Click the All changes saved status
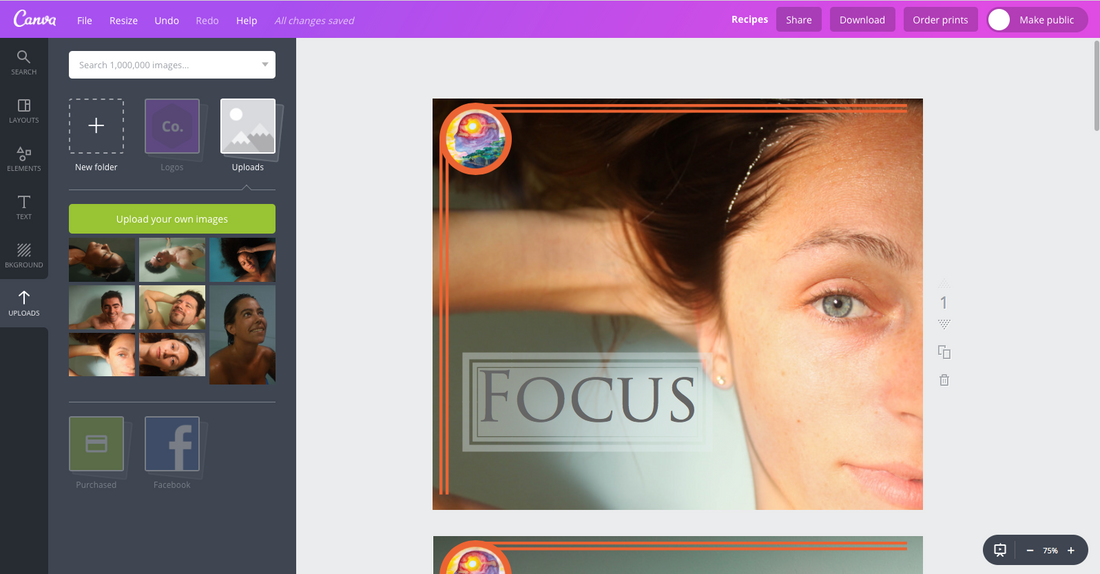1100x574 pixels. coord(314,20)
